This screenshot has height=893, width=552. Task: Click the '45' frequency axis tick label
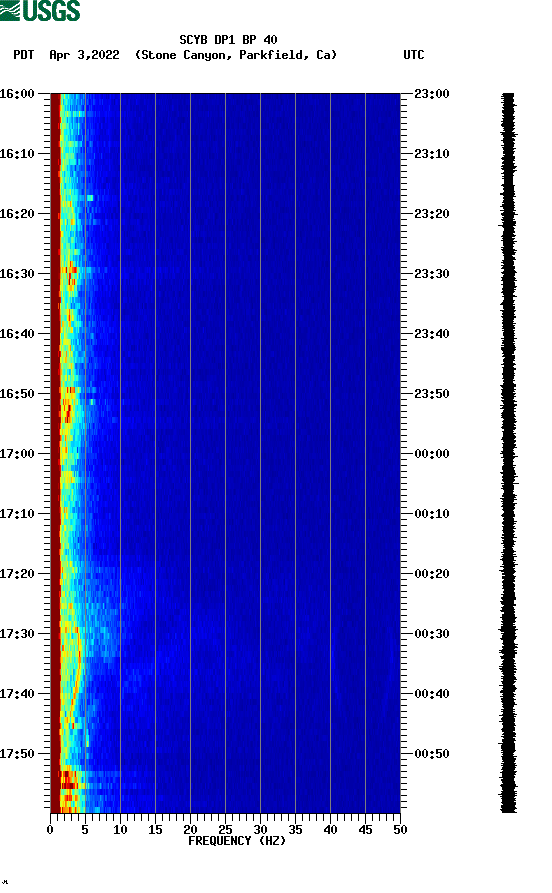366,830
